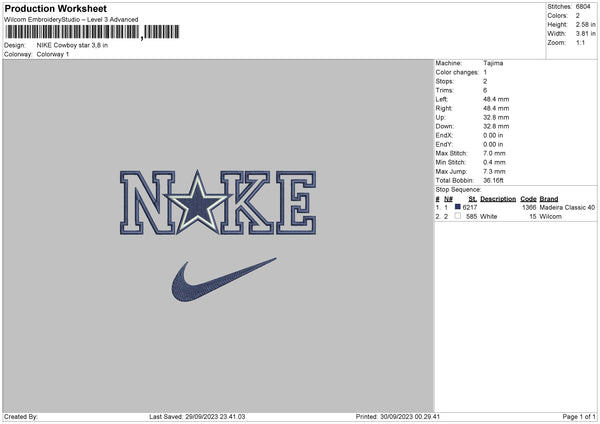Click the 'Madeira Classic 40' brand entry
Screen dimensions: 600x424
(x=567, y=207)
